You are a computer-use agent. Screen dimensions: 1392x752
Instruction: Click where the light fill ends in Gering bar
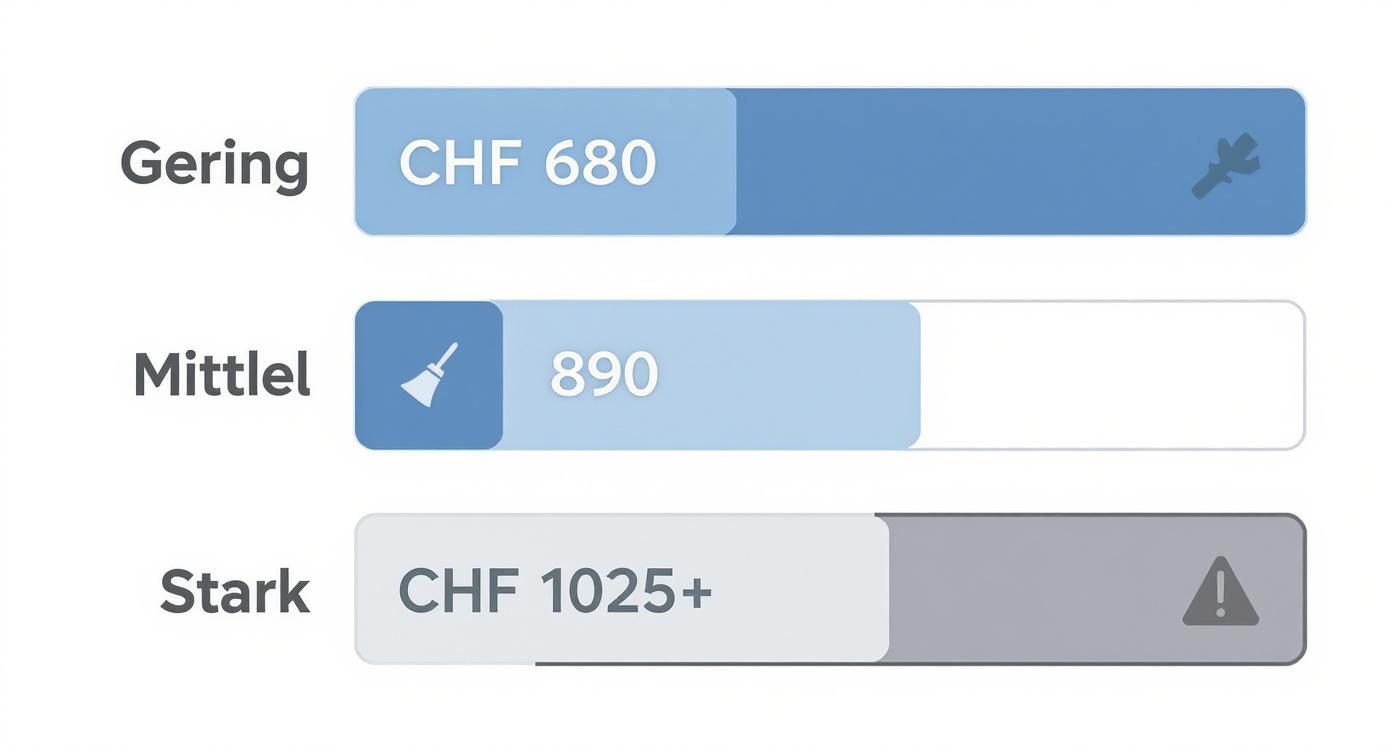(735, 162)
